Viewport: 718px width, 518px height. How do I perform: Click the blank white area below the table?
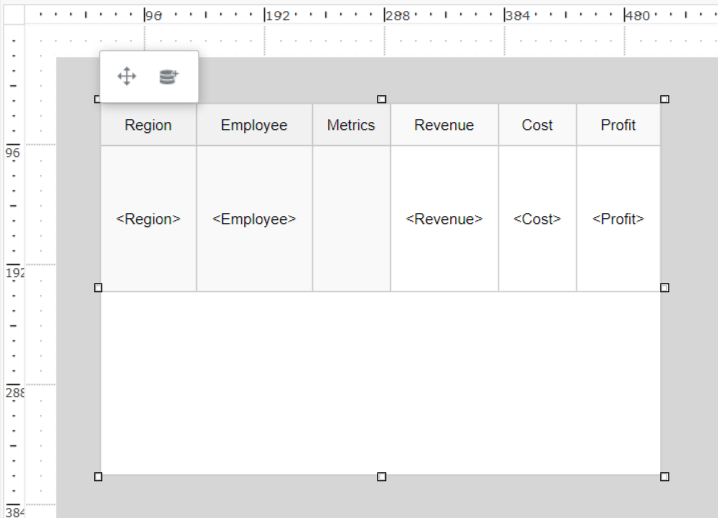[380, 383]
